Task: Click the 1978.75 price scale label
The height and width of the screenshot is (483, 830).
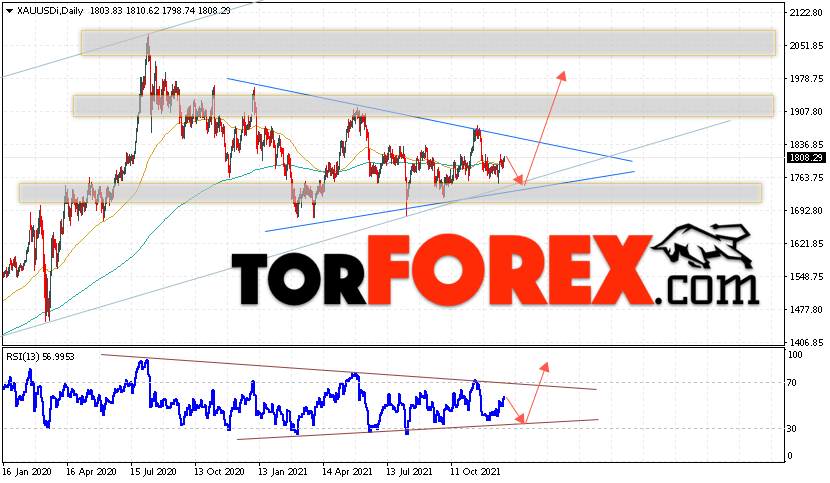Action: 806,78
